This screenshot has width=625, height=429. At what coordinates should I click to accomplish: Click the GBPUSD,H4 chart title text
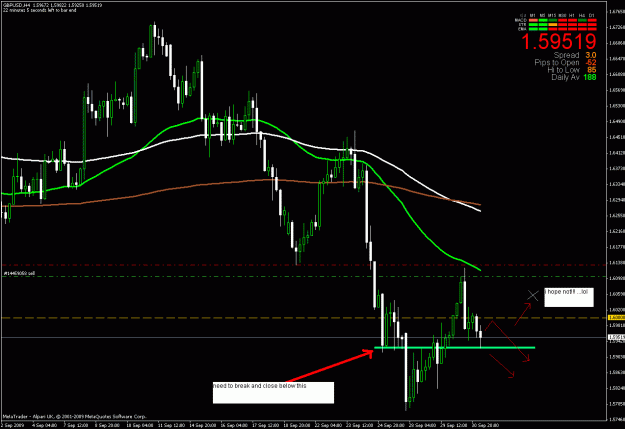pos(16,5)
